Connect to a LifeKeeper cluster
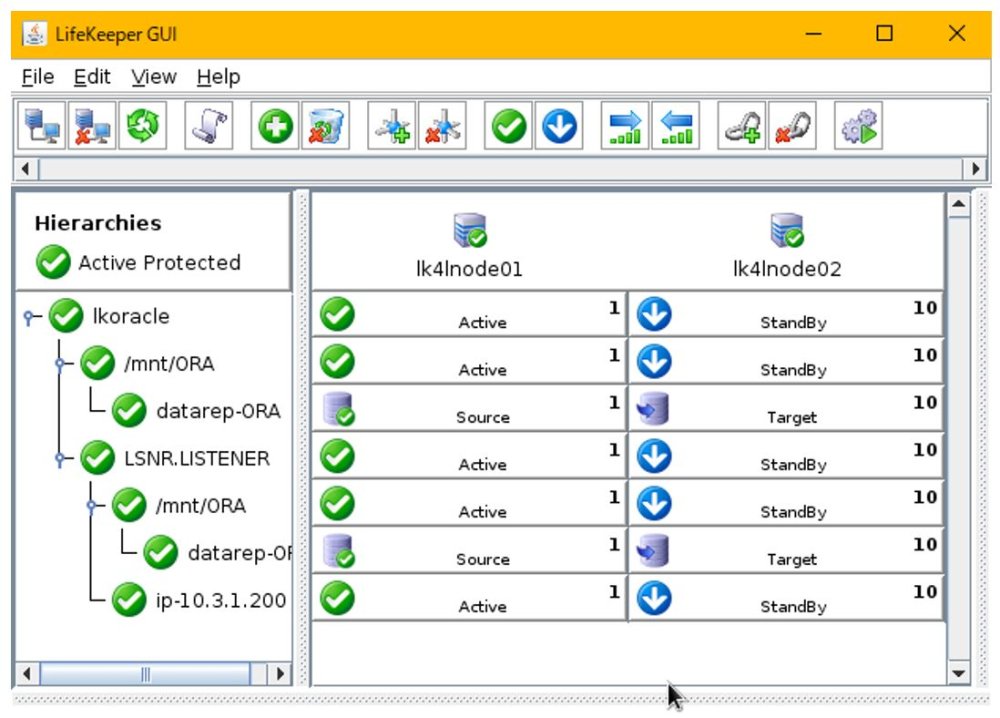The image size is (1000, 718). tap(40, 125)
